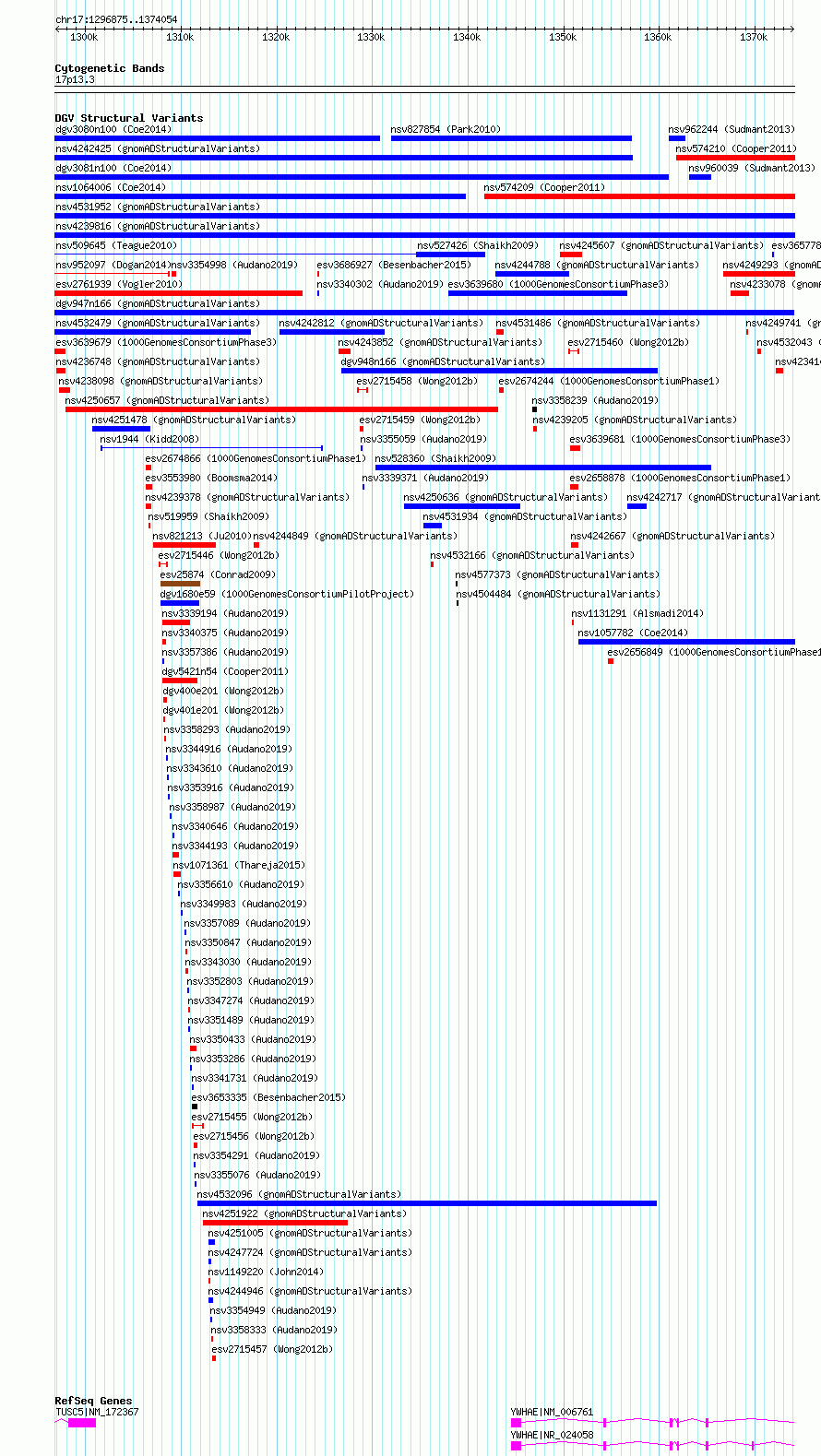Click esv2715455 (Wong2012b) label
This screenshot has width=821, height=1456.
(253, 1117)
